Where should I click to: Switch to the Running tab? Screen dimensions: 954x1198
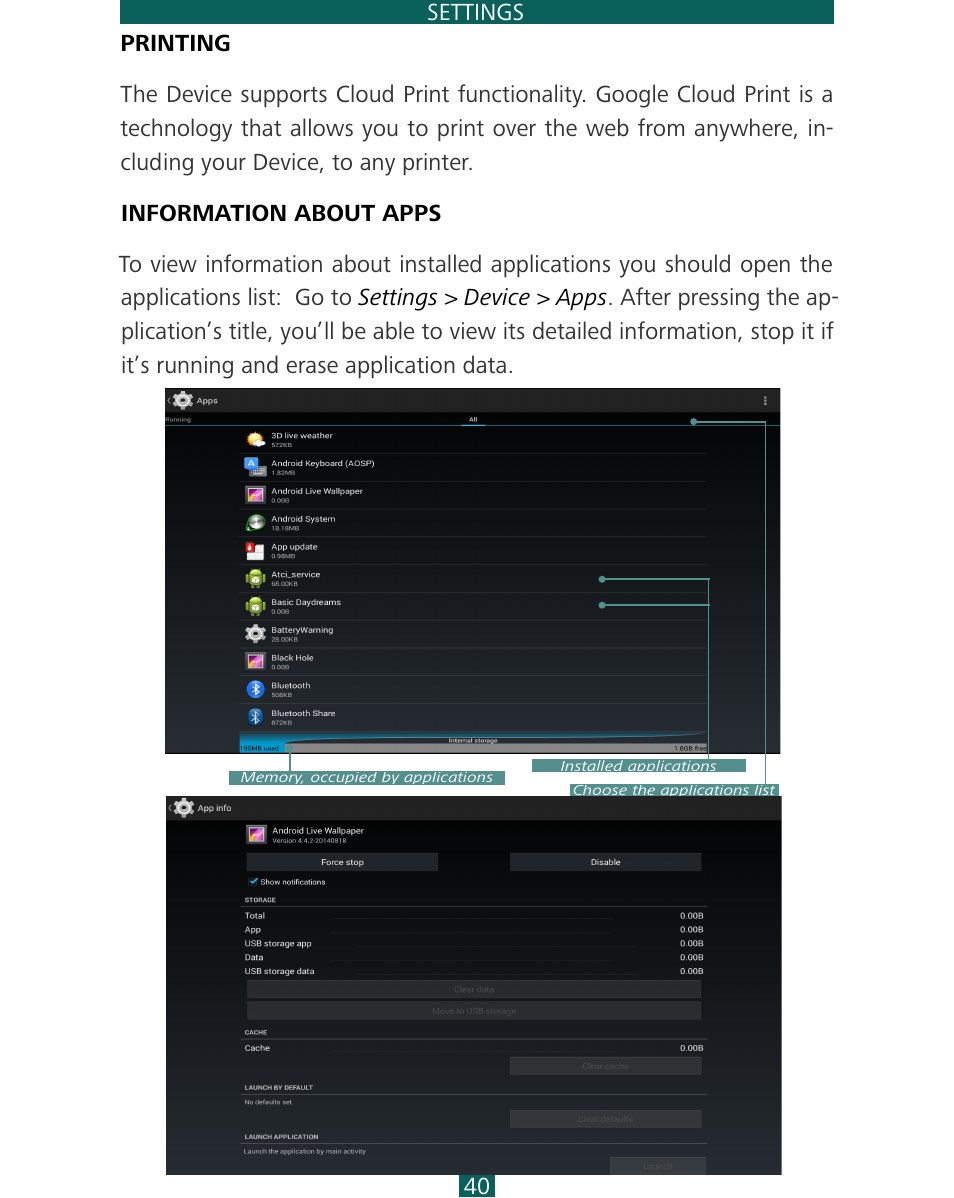178,419
